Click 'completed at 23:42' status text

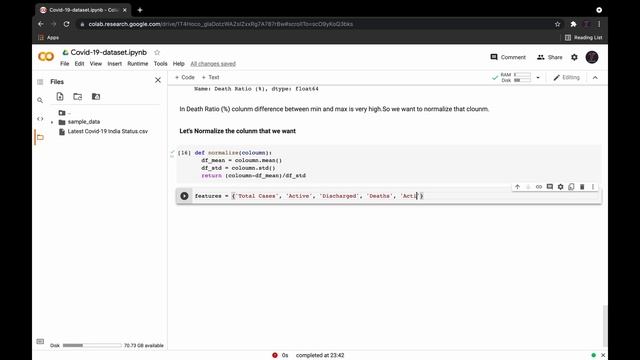tap(320, 355)
